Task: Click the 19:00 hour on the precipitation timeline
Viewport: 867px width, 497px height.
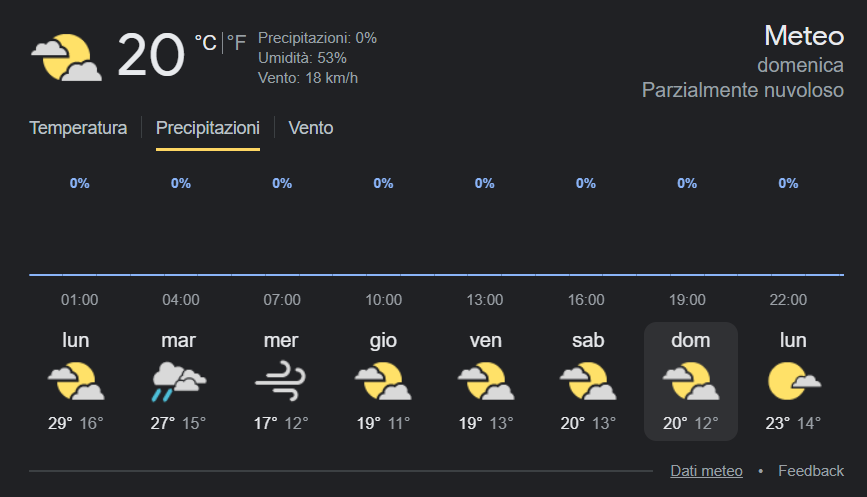Action: click(687, 300)
